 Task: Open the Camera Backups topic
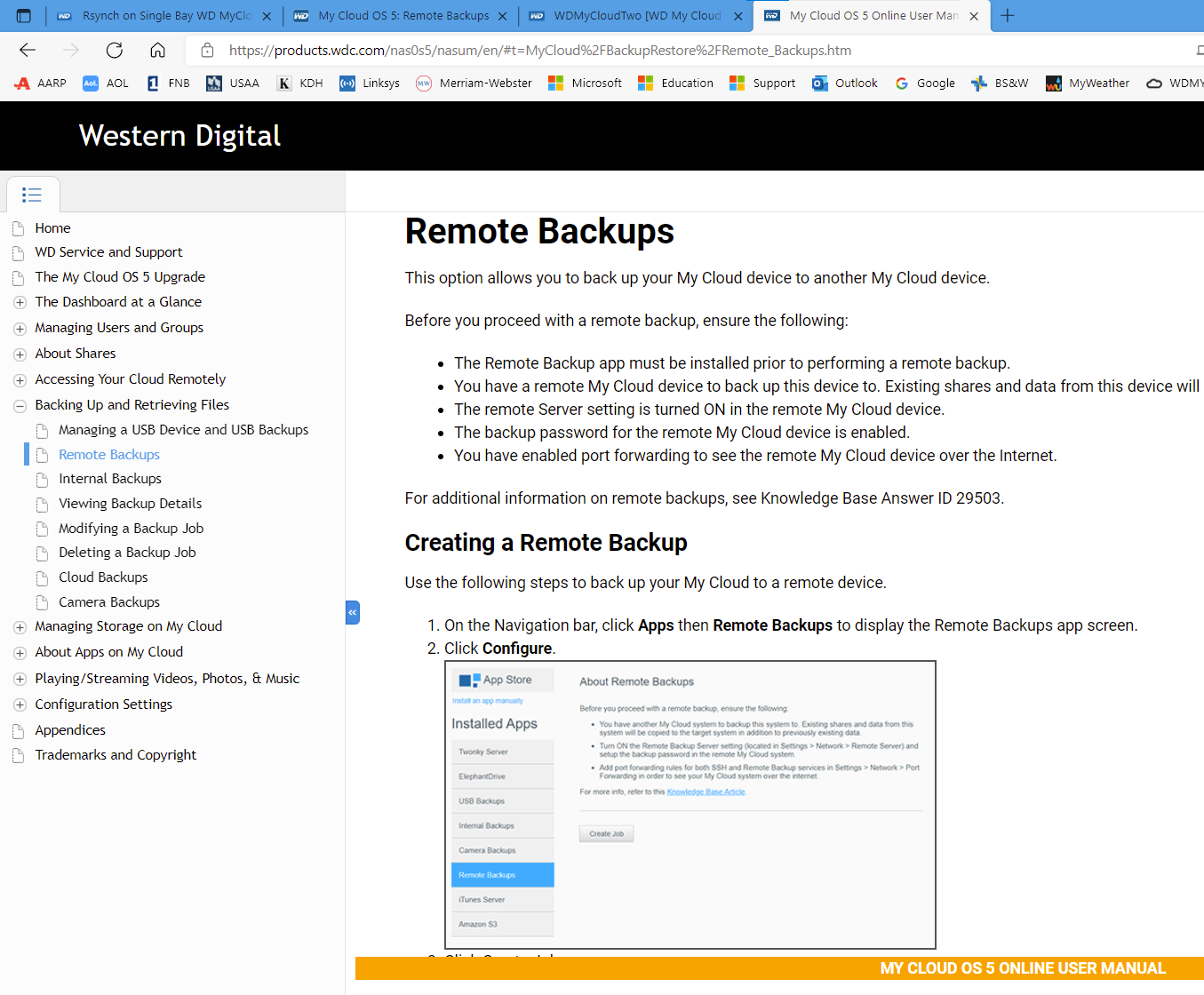pos(109,602)
